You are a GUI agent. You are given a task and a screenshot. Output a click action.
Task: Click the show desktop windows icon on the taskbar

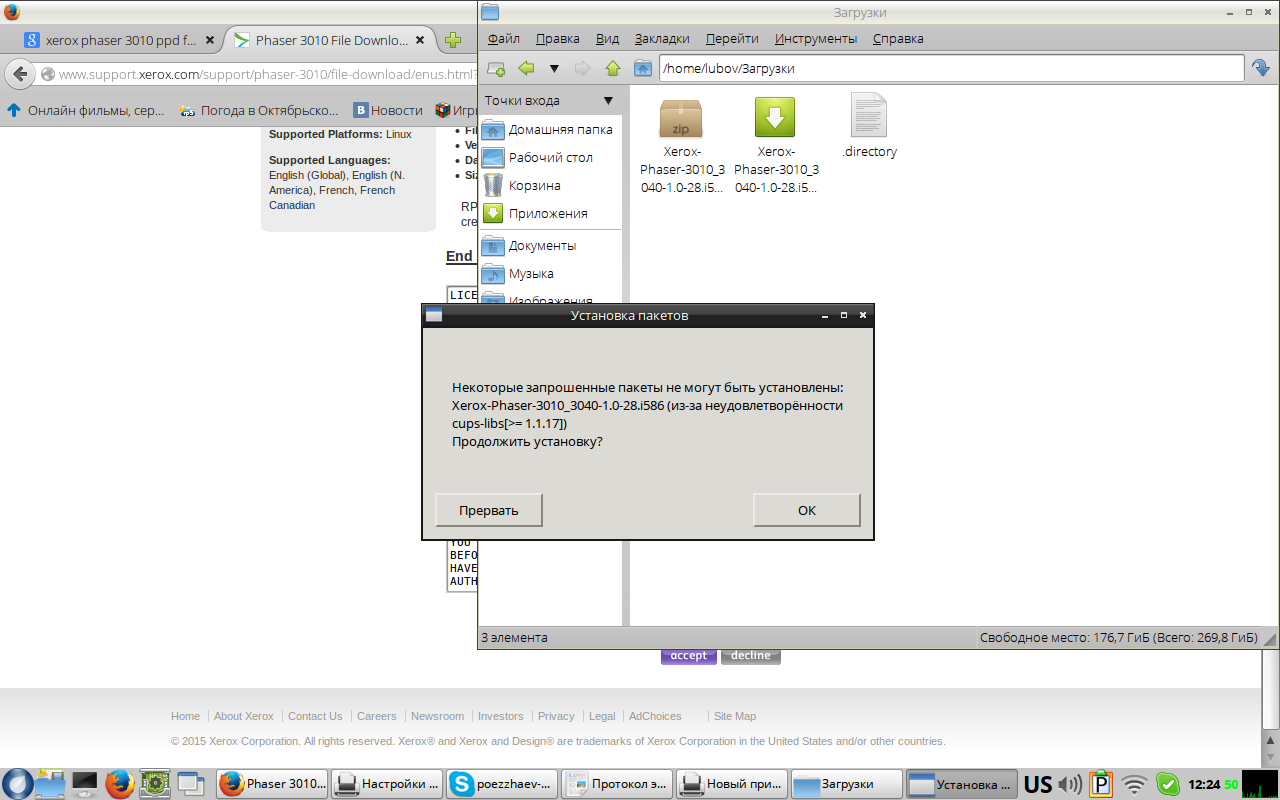189,784
